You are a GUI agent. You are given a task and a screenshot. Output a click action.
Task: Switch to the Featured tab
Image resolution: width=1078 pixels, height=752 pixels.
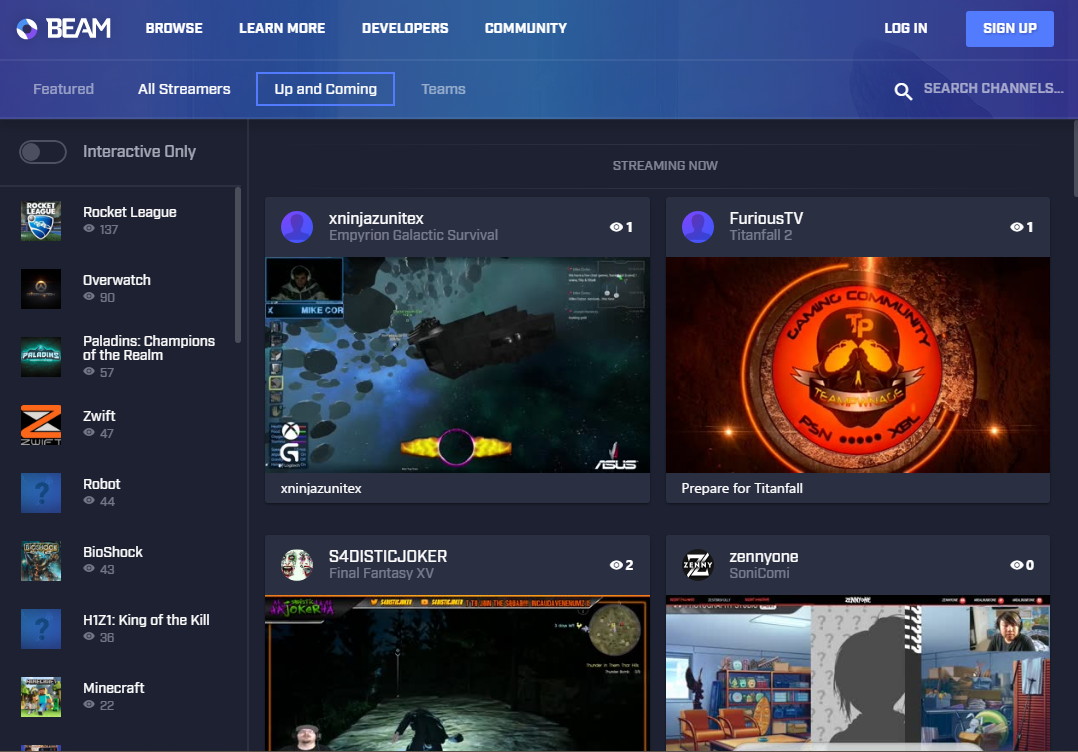63,89
